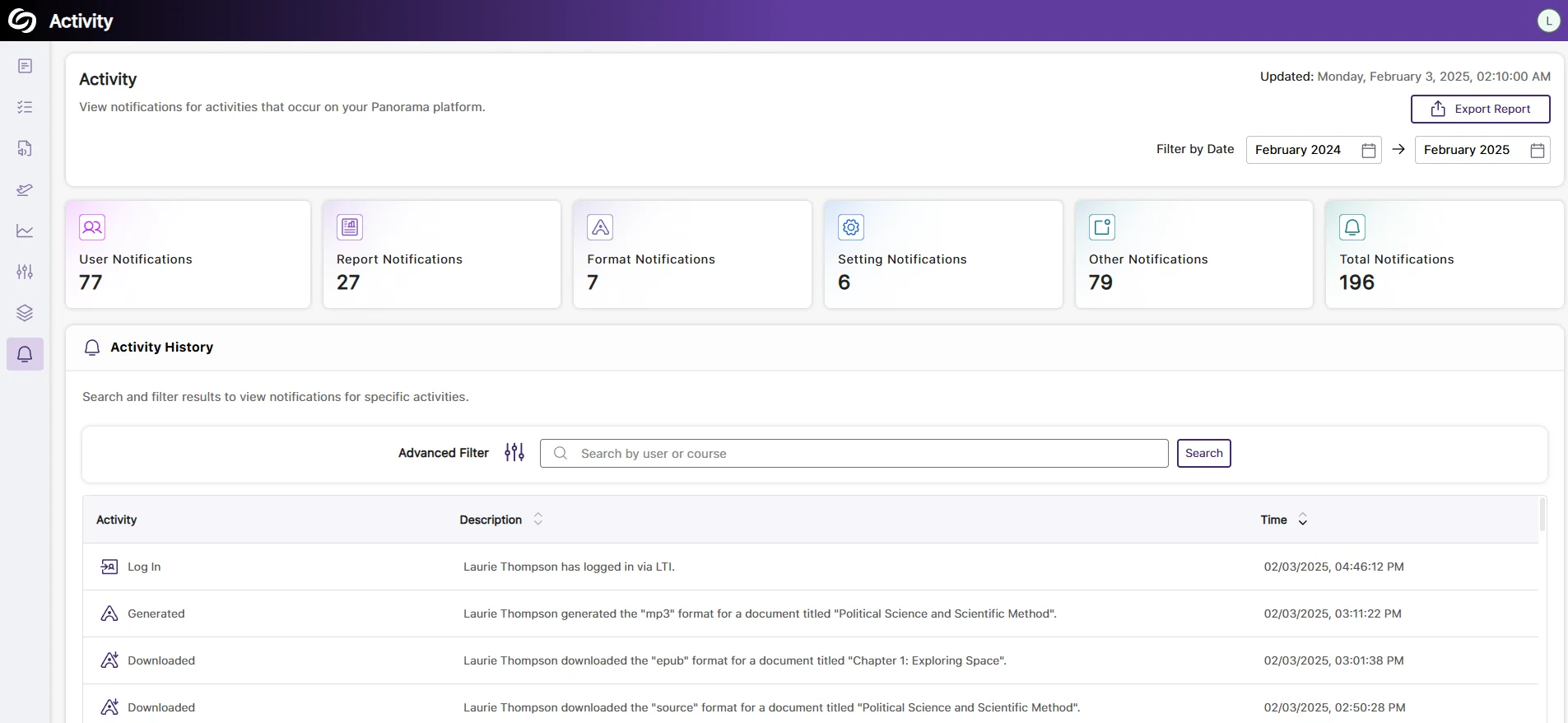1568x723 pixels.
Task: Open the document page icon atop sidebar
Action: (x=25, y=66)
